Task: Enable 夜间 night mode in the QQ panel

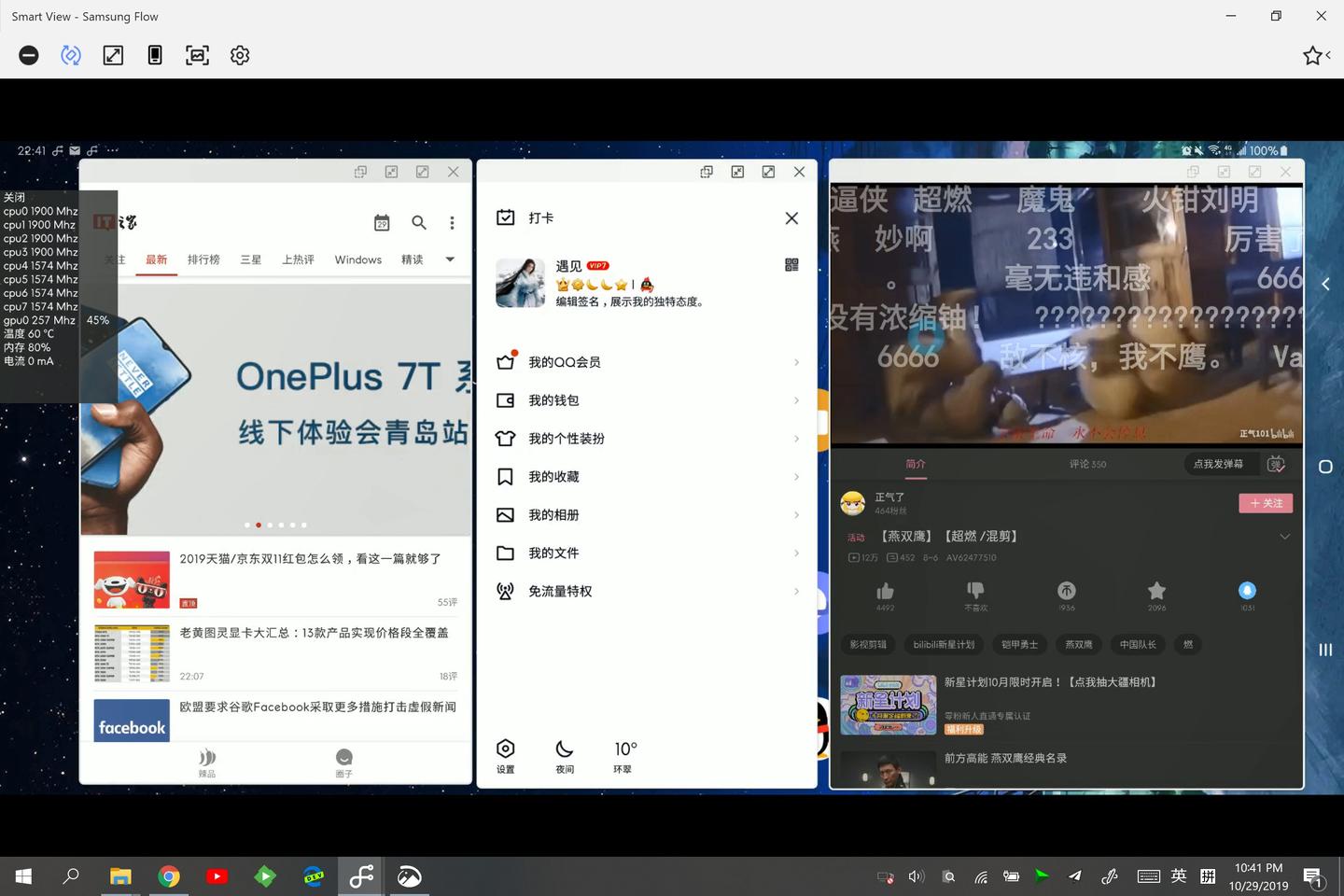Action: (565, 754)
